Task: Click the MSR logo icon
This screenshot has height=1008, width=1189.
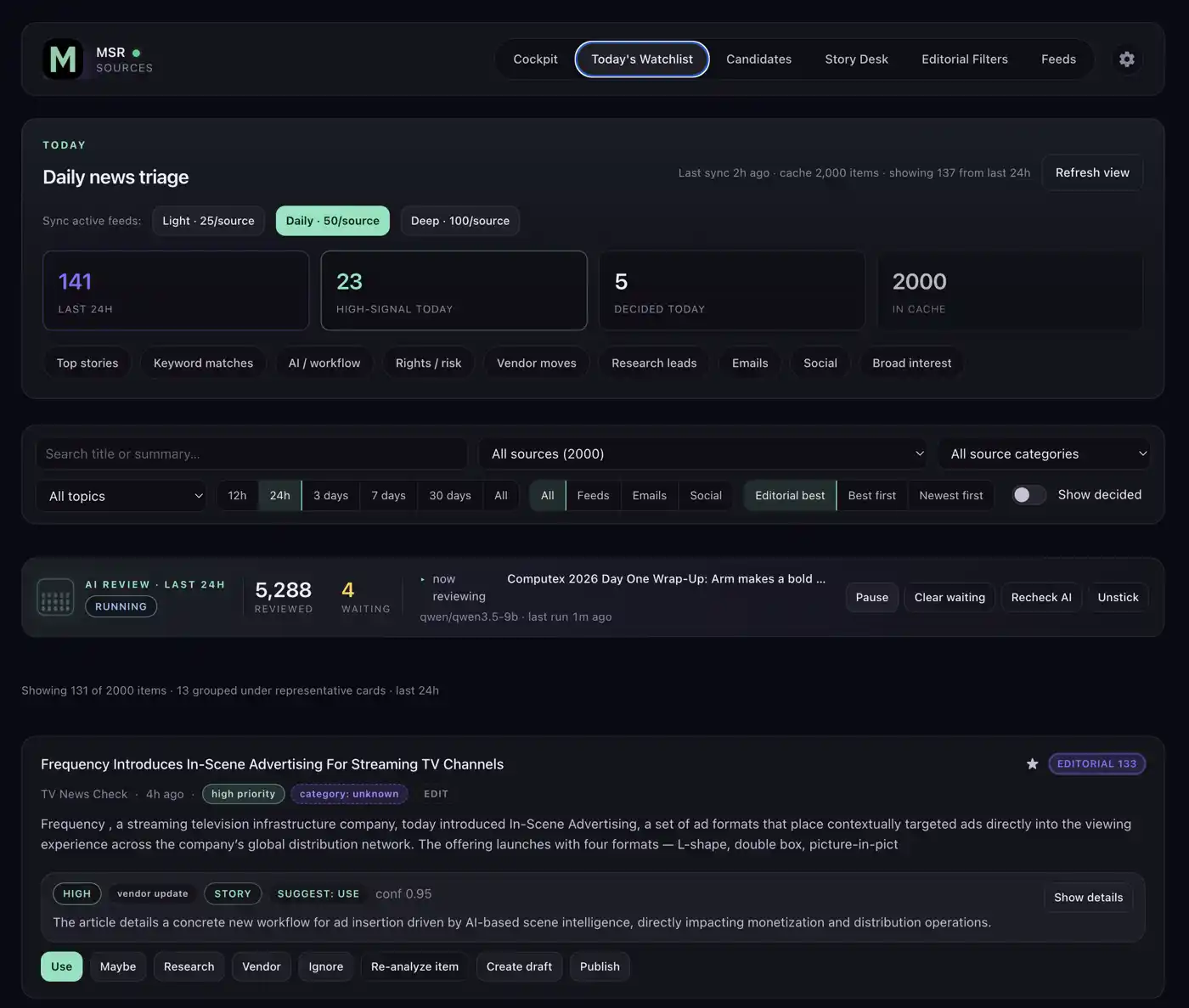Action: (63, 59)
